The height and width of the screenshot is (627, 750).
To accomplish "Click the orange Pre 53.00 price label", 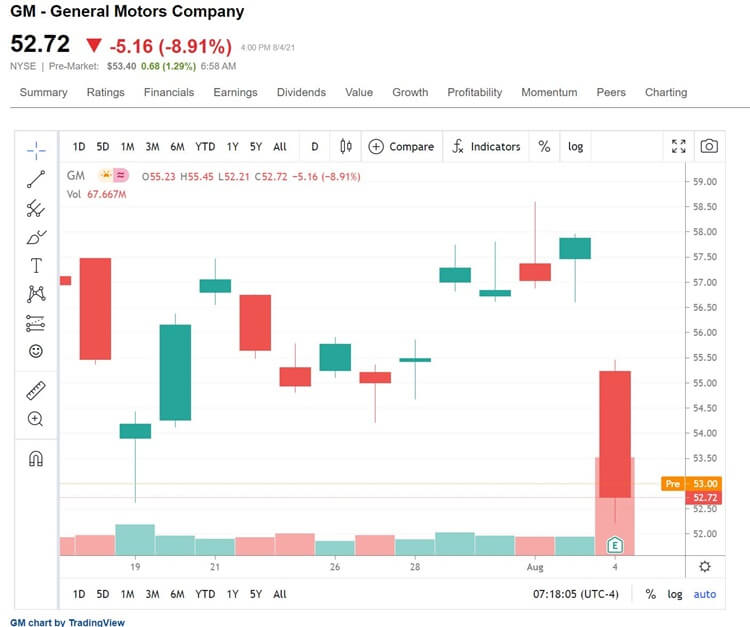I will click(x=691, y=484).
